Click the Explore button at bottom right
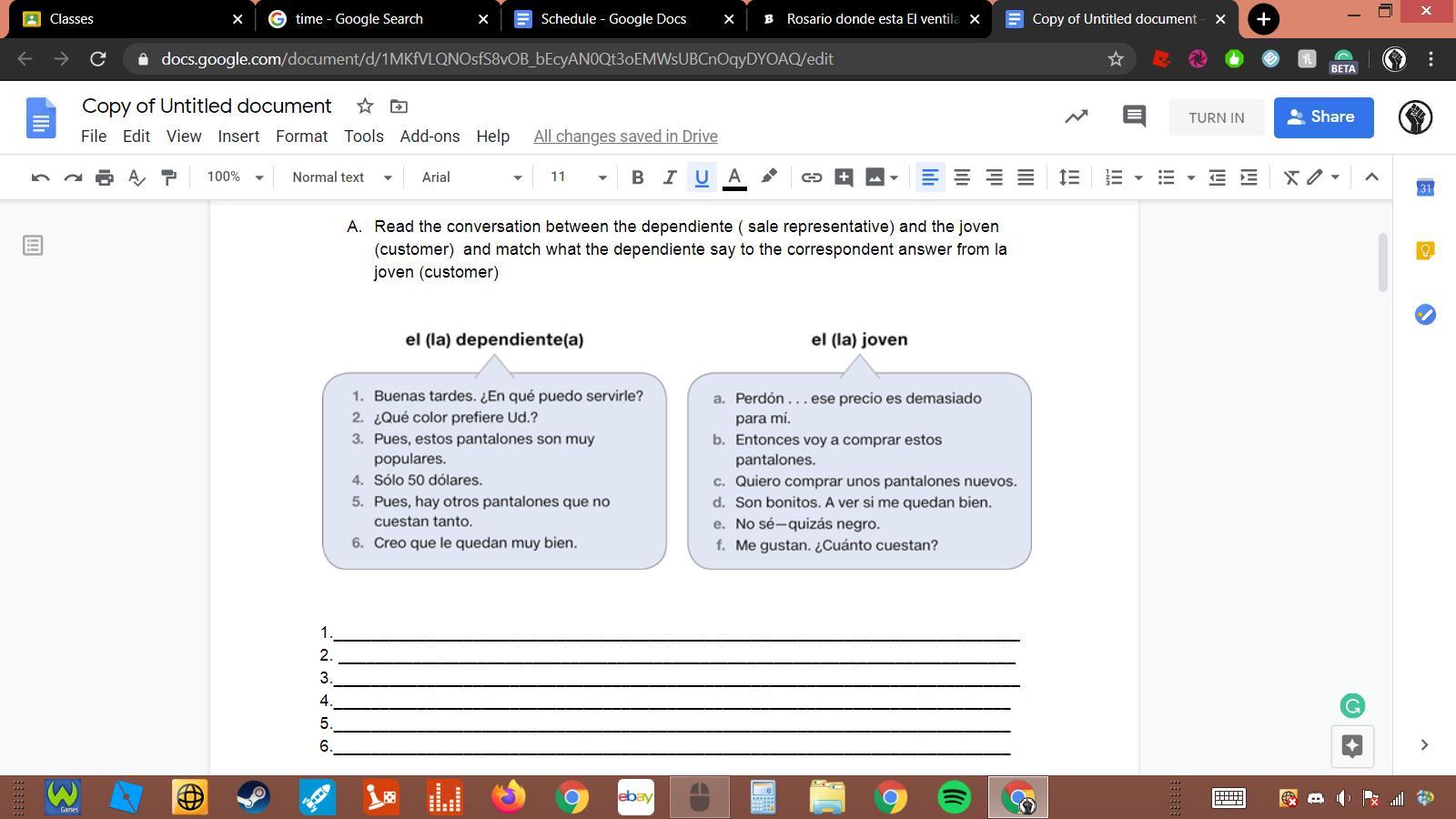Image resolution: width=1456 pixels, height=819 pixels. [1352, 746]
